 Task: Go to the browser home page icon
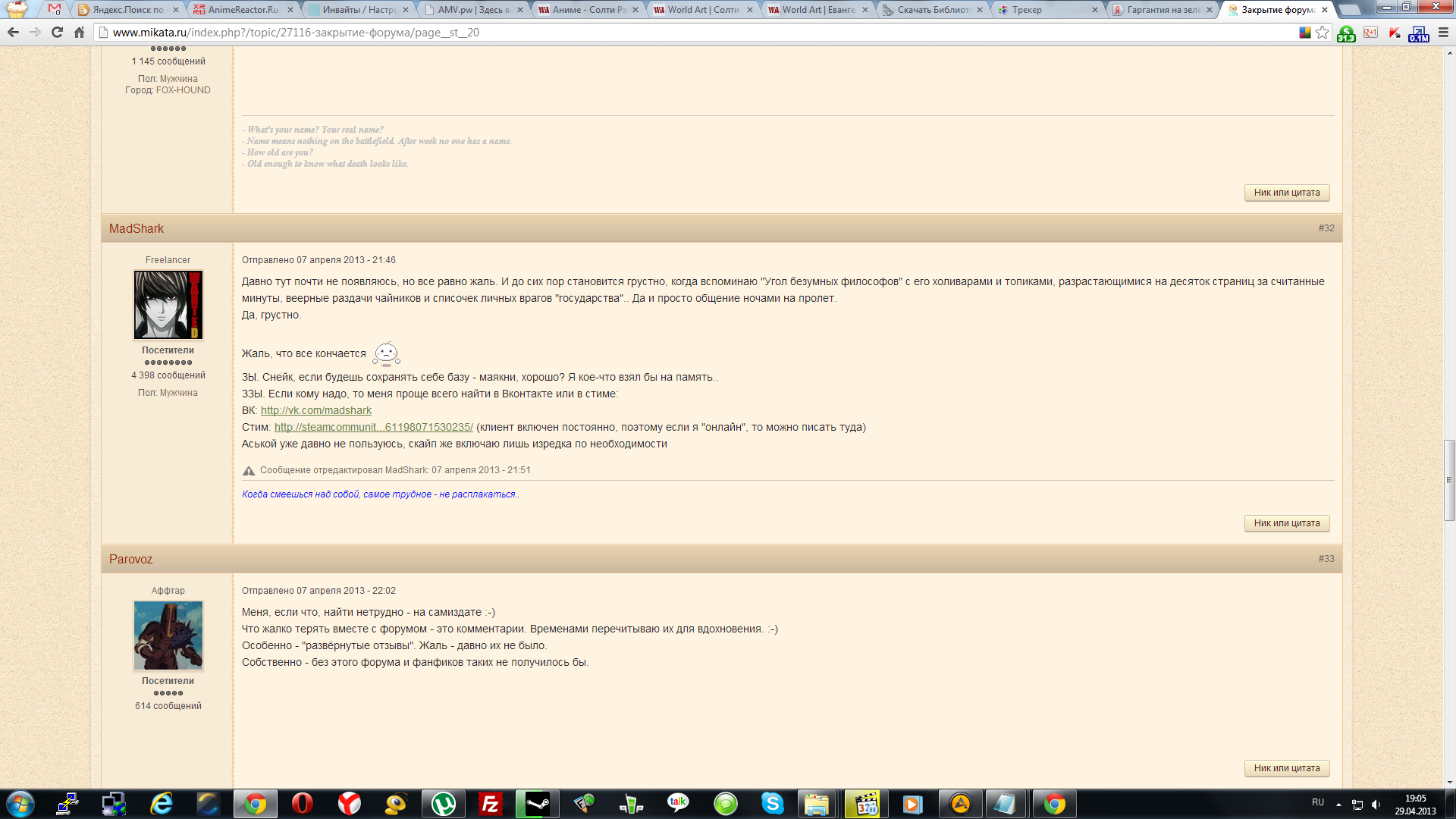click(79, 33)
